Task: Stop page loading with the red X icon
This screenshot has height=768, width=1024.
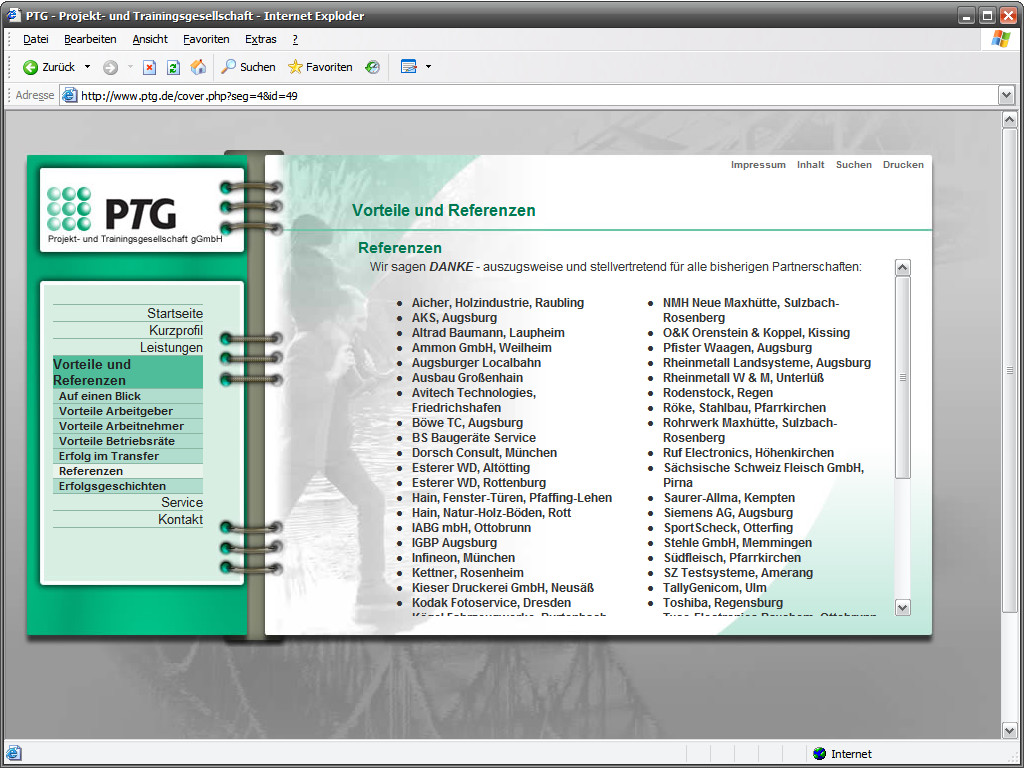Action: pyautogui.click(x=150, y=67)
